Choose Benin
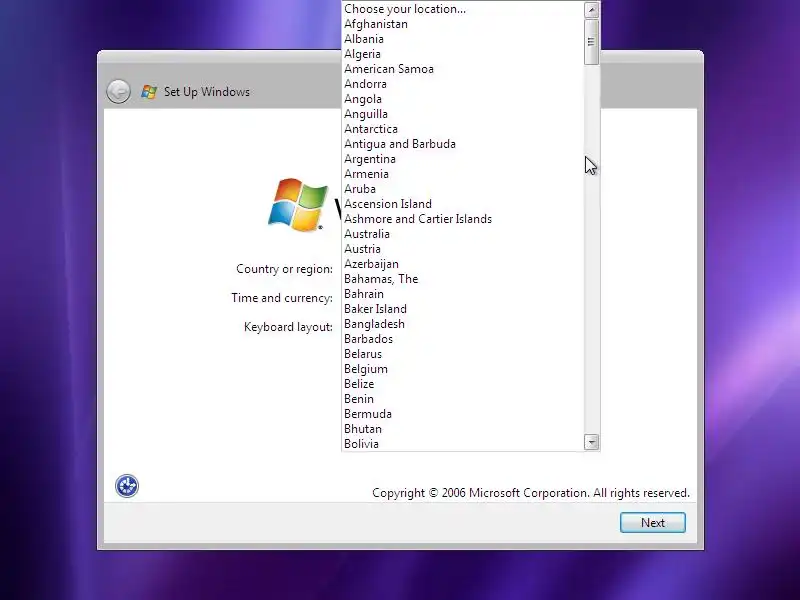Image resolution: width=800 pixels, height=600 pixels. point(463,399)
